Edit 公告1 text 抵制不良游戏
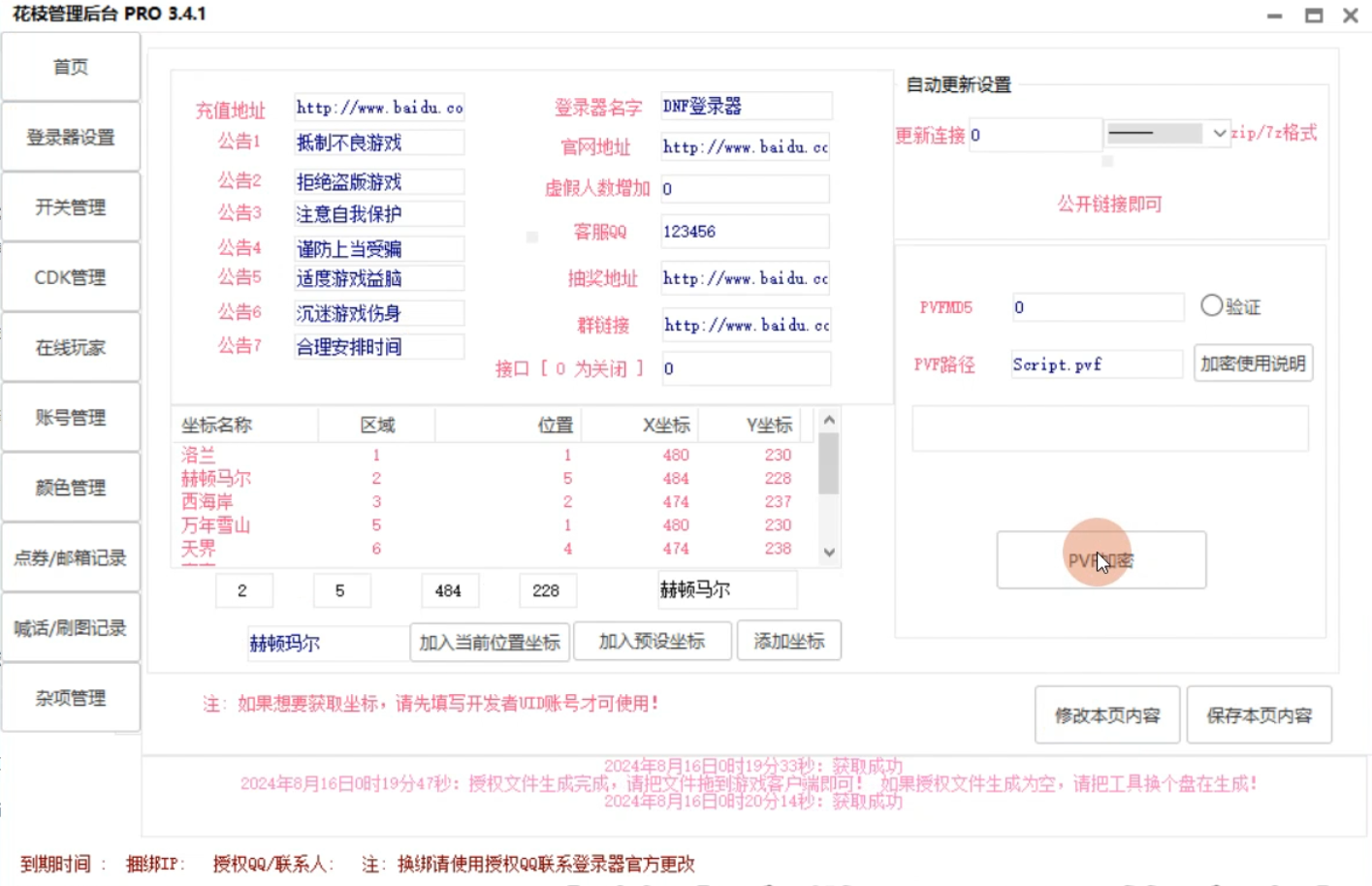Image resolution: width=1372 pixels, height=886 pixels. pos(379,142)
